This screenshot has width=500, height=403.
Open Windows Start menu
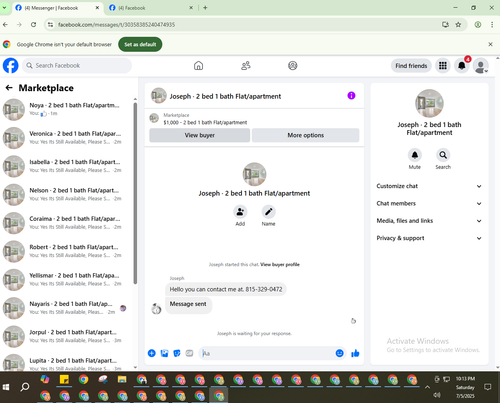pos(6,387)
